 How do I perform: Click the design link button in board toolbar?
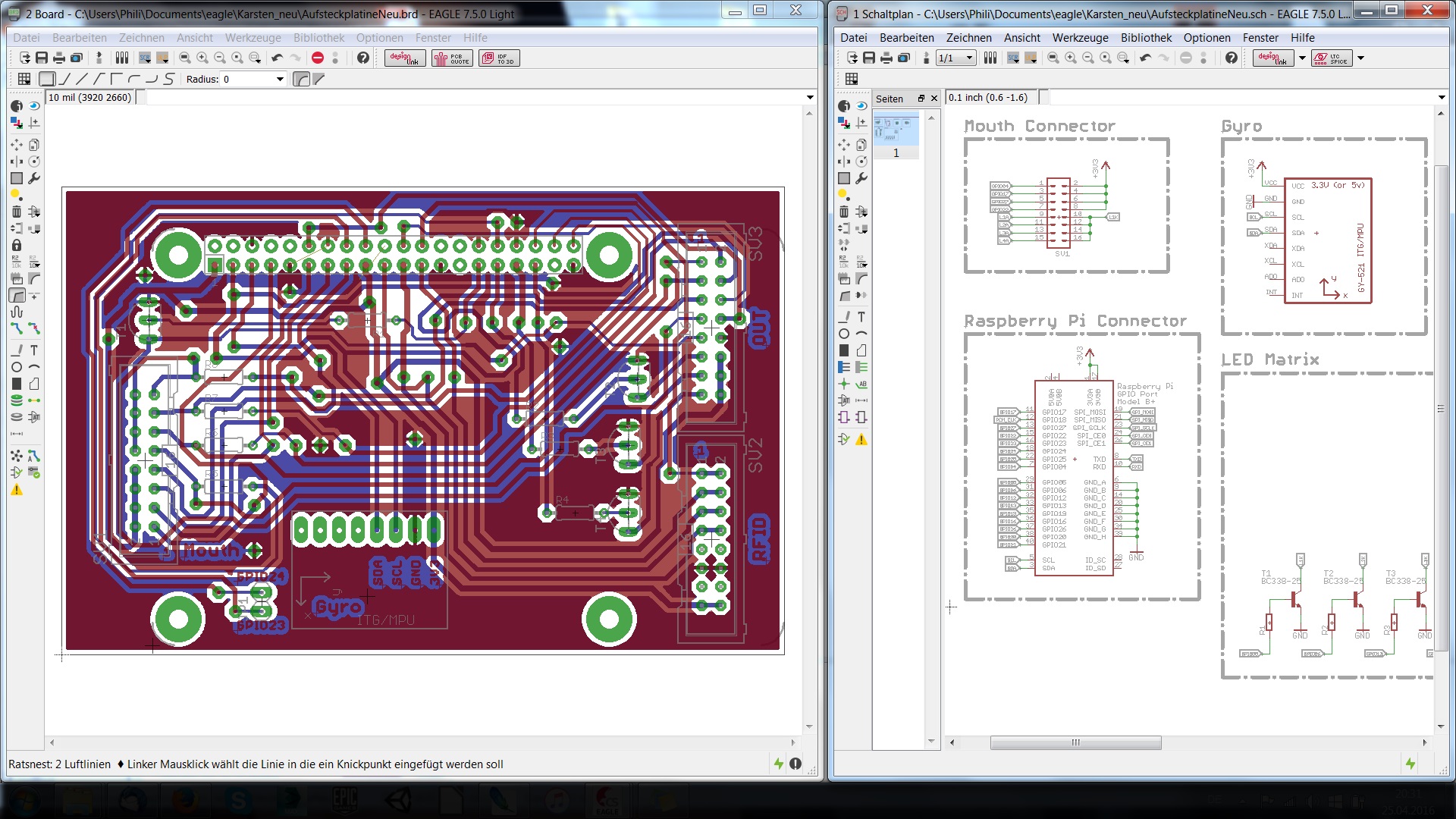tap(404, 58)
